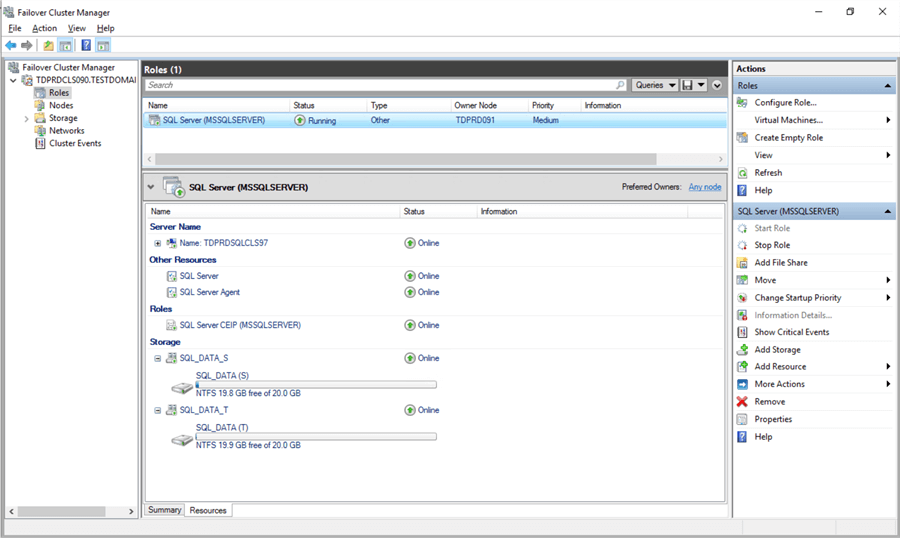
Task: Open the File menu
Action: 15,28
